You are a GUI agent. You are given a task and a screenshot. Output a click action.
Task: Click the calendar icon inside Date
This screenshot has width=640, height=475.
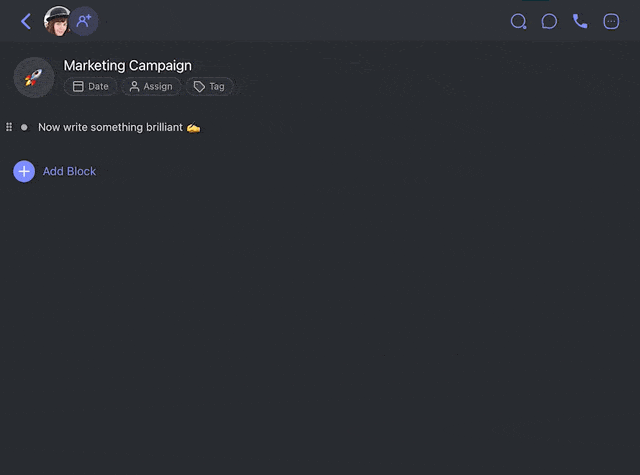pos(78,87)
